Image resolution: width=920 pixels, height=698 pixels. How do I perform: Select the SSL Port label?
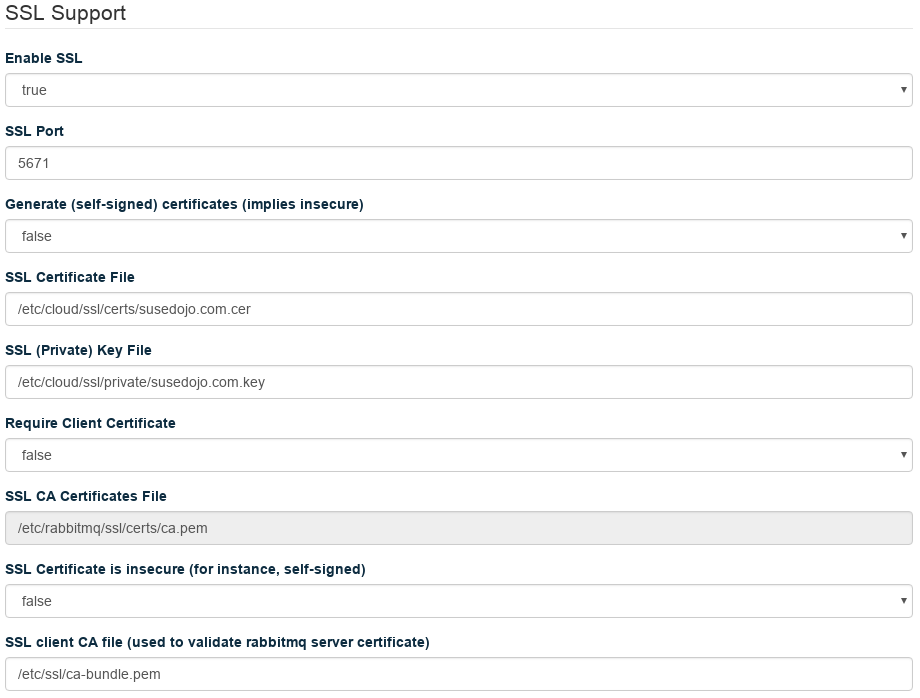(35, 131)
